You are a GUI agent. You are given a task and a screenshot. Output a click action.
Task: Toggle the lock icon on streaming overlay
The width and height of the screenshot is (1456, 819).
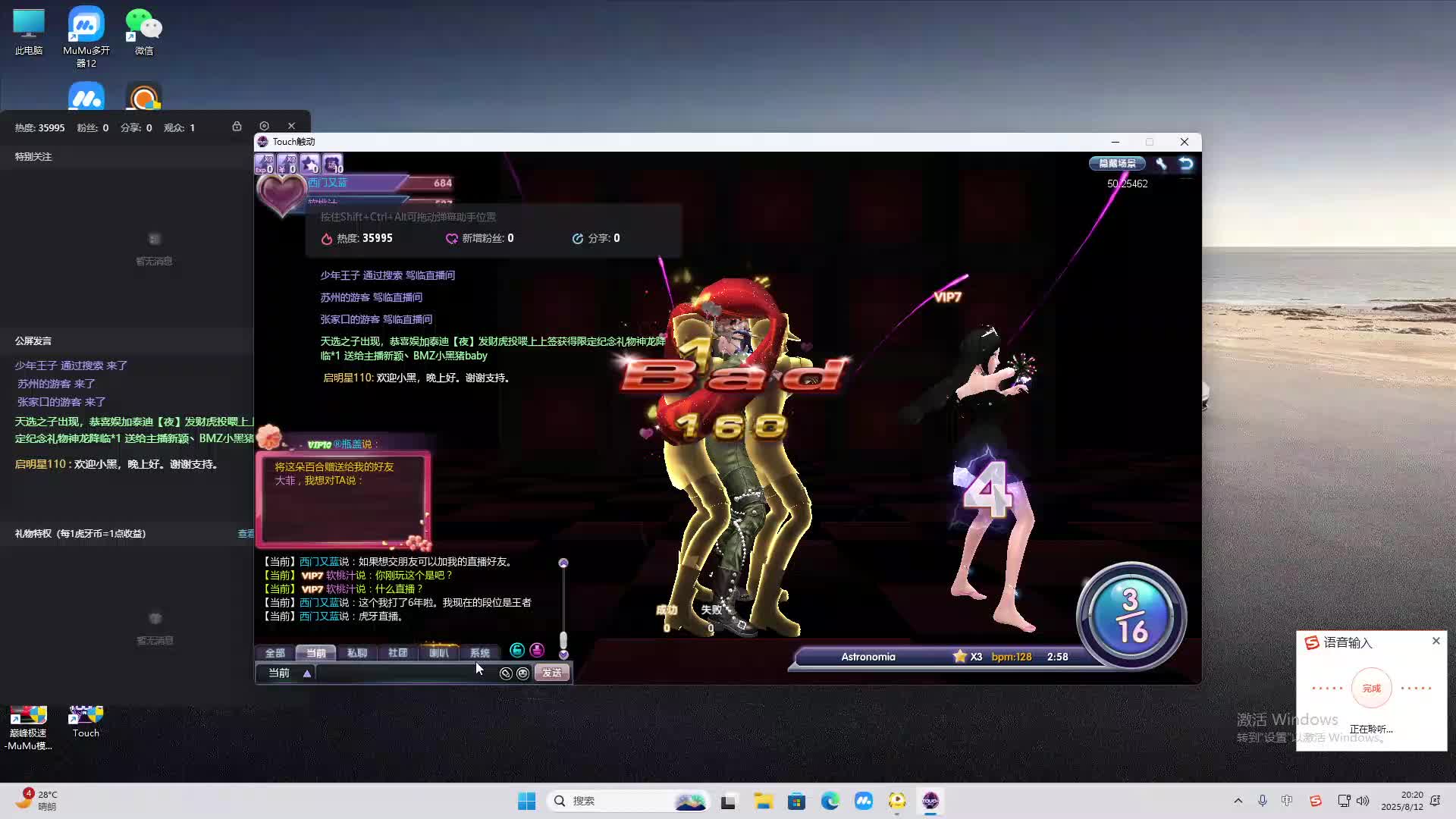click(237, 126)
